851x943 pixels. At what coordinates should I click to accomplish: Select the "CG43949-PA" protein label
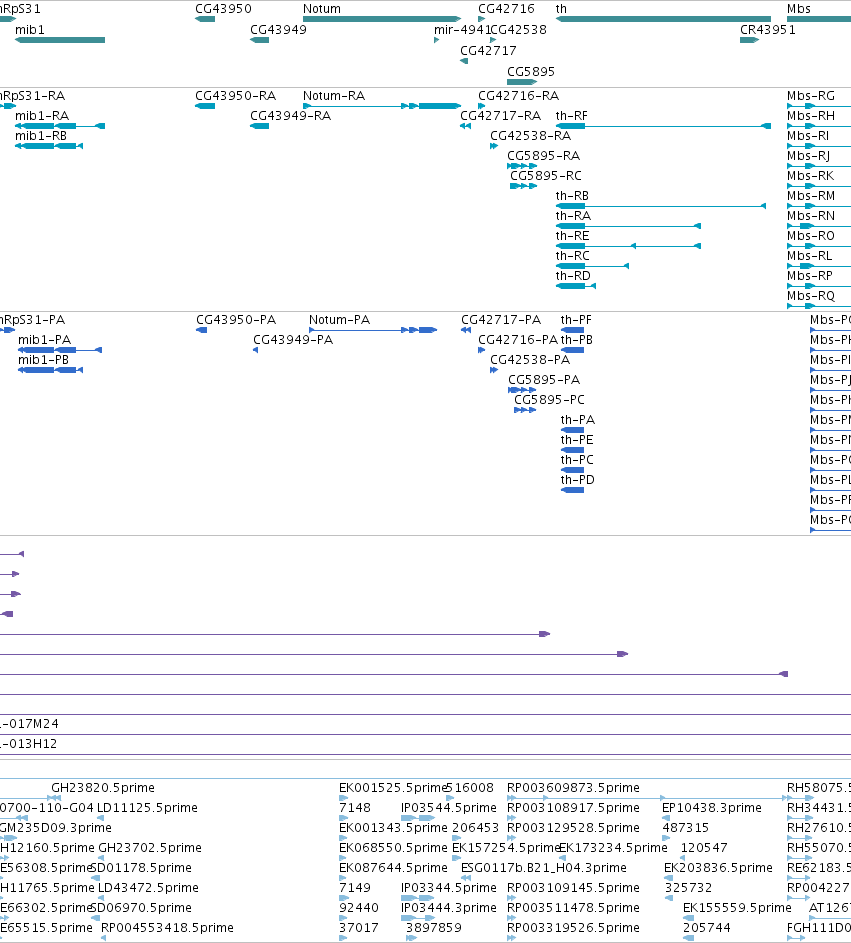[293, 340]
